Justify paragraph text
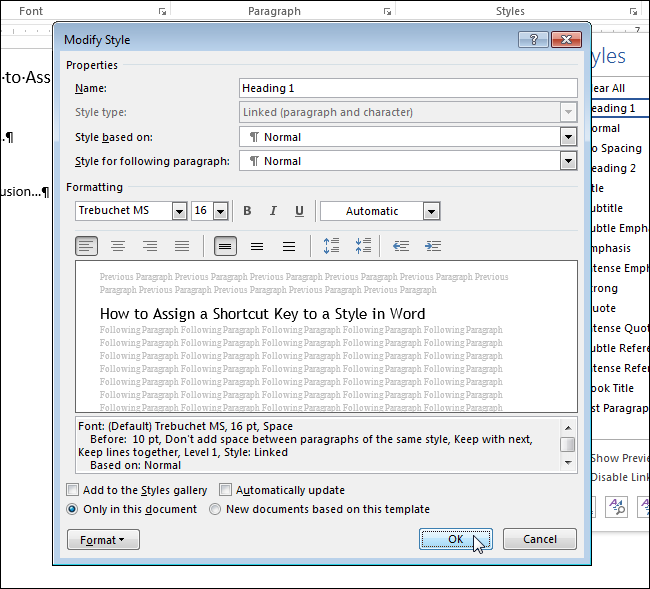This screenshot has height=589, width=650. (x=182, y=246)
